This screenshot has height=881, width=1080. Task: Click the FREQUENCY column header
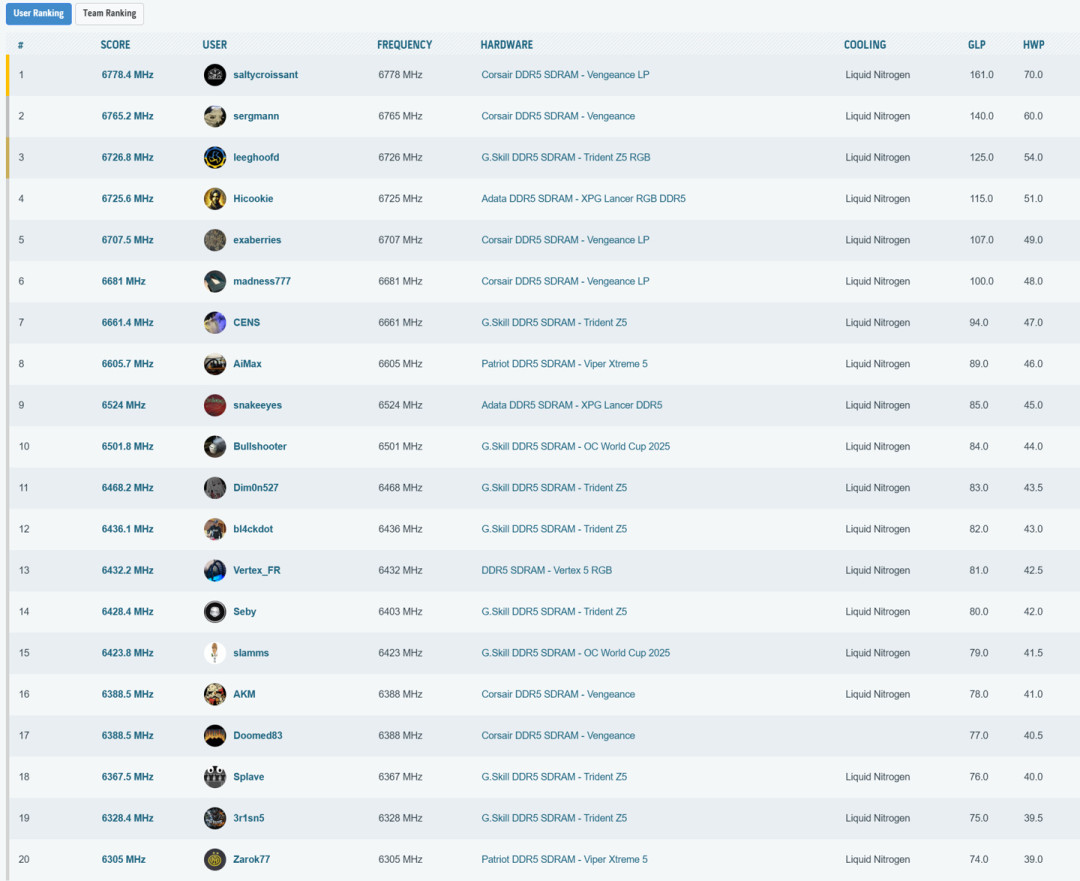404,45
